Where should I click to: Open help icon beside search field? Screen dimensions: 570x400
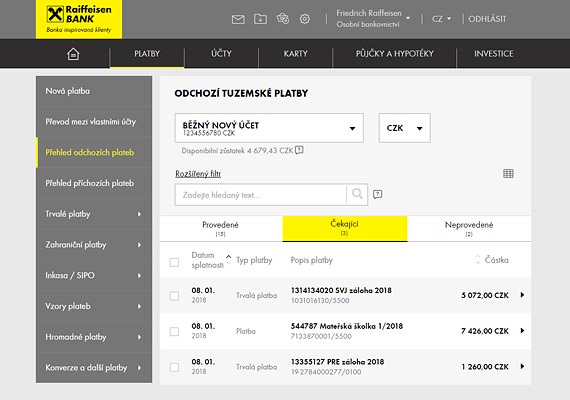[377, 194]
